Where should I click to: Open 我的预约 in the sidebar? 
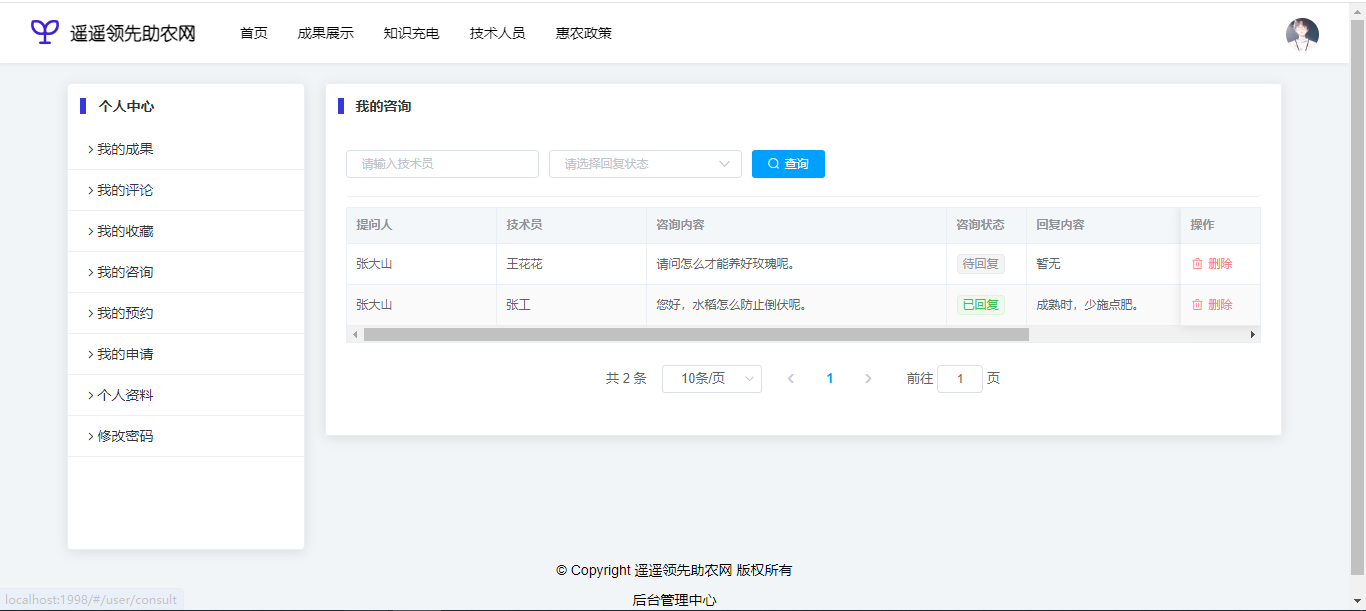pos(125,313)
